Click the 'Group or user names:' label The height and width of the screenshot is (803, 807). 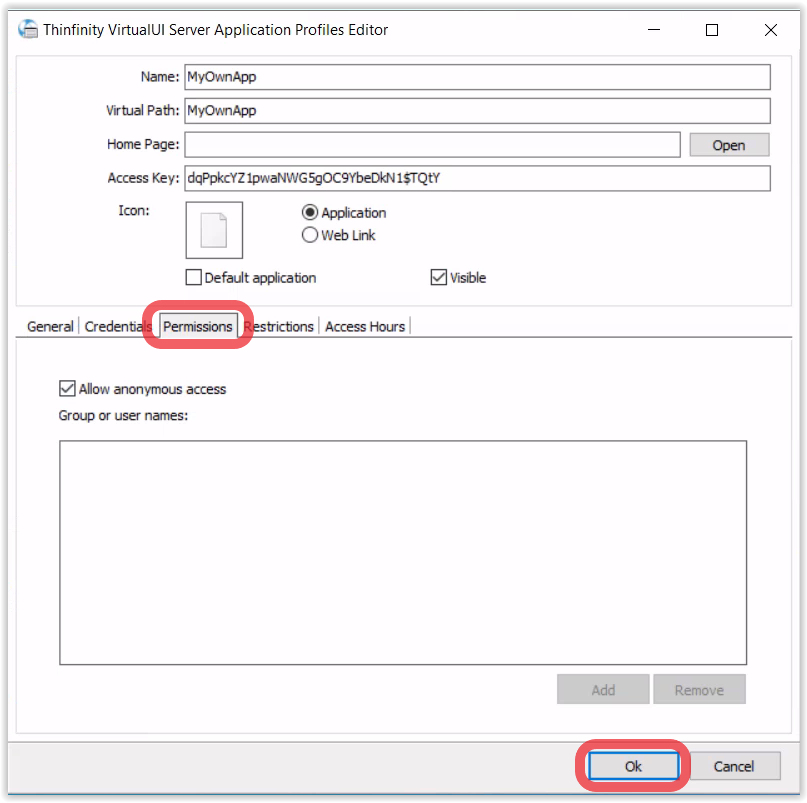[x=123, y=415]
